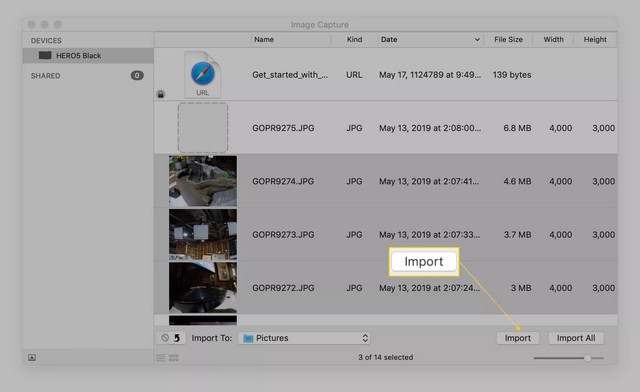This screenshot has width=640, height=392.
Task: Click the date May 13, 2019 at 2:08:00
Action: (430, 128)
